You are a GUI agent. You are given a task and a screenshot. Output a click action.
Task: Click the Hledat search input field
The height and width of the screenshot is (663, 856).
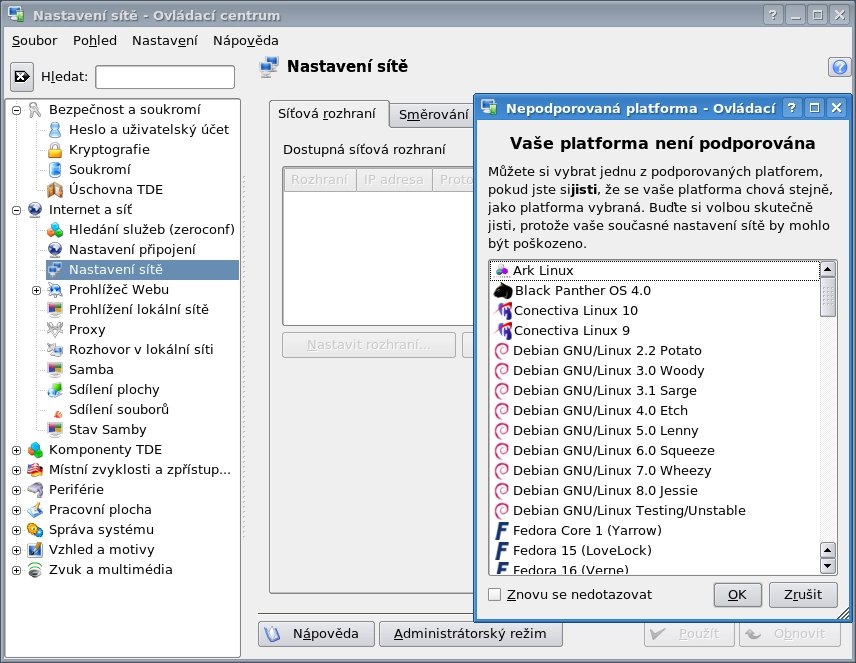tap(165, 77)
